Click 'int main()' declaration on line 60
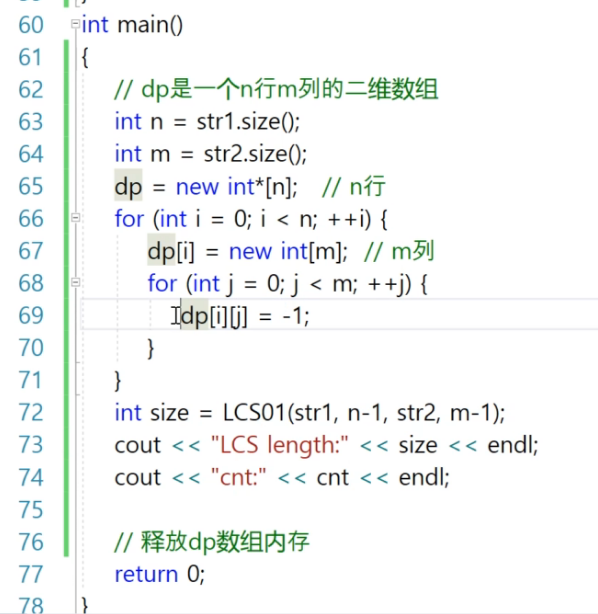 pos(132,25)
